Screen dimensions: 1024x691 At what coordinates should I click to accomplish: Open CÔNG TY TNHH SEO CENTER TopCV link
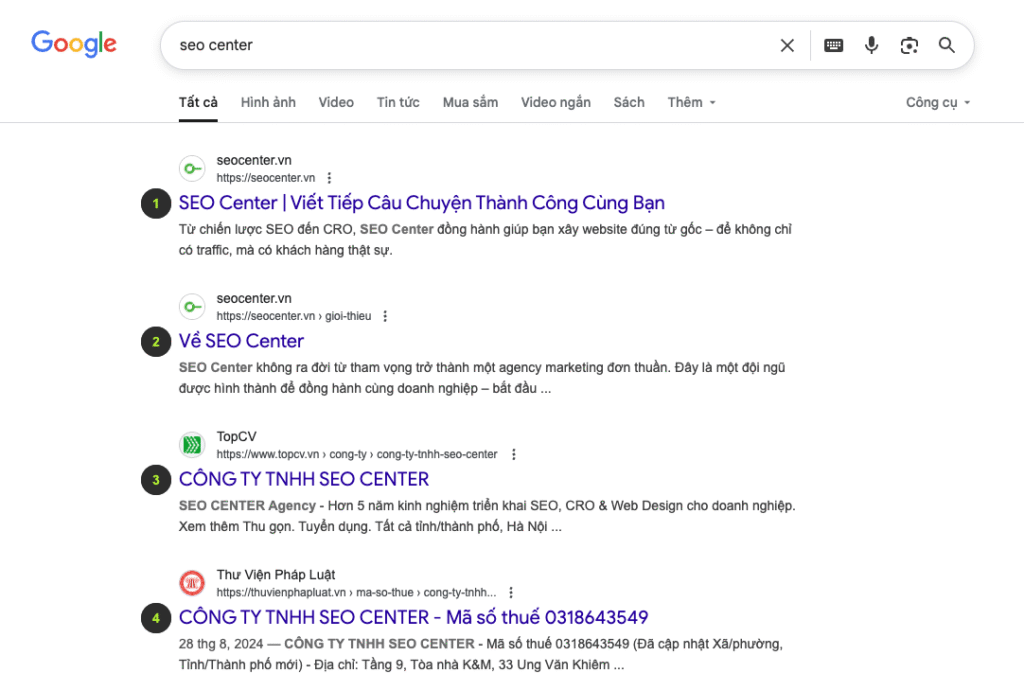pyautogui.click(x=304, y=479)
